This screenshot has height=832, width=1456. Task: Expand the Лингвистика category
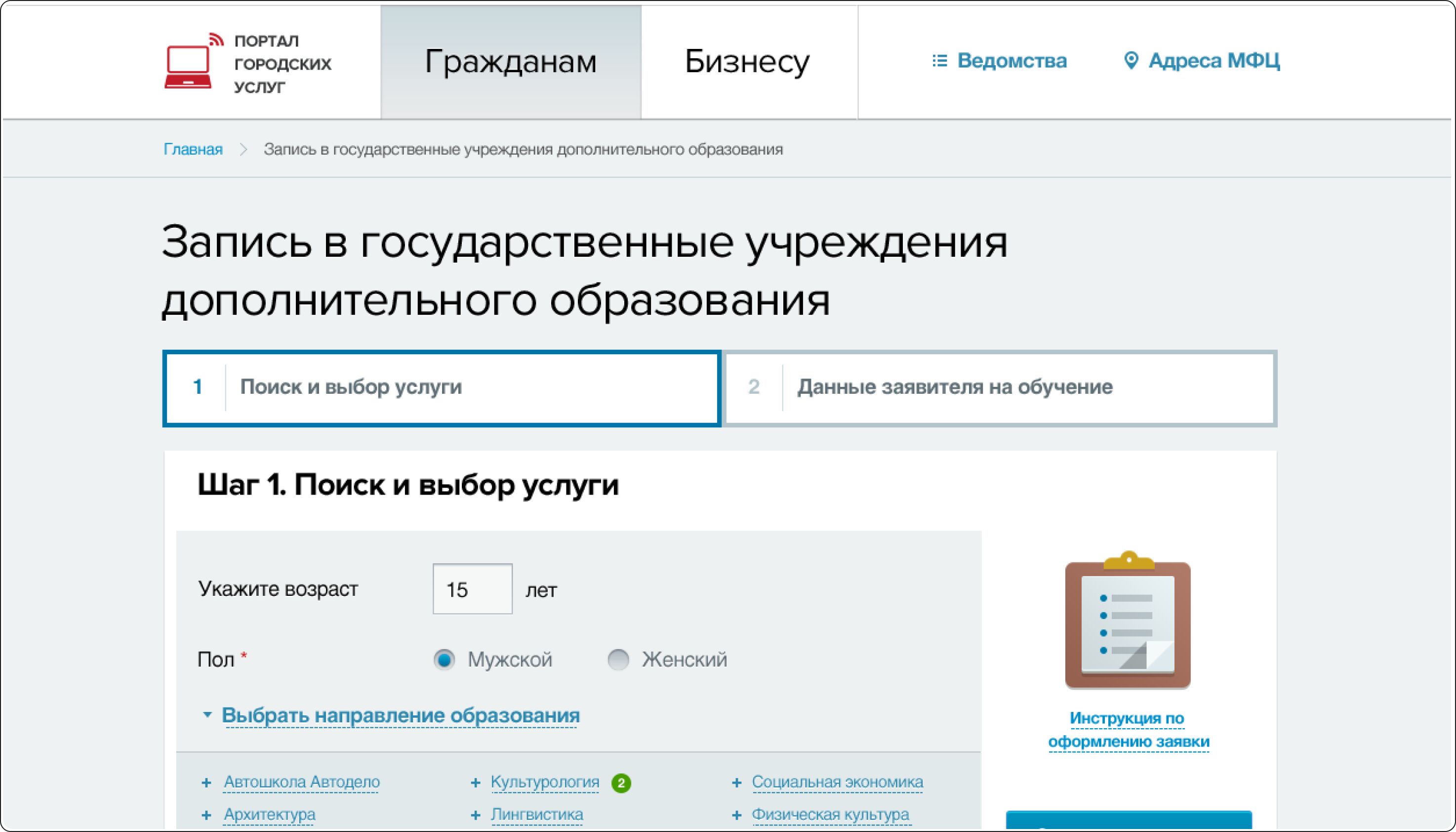(536, 814)
